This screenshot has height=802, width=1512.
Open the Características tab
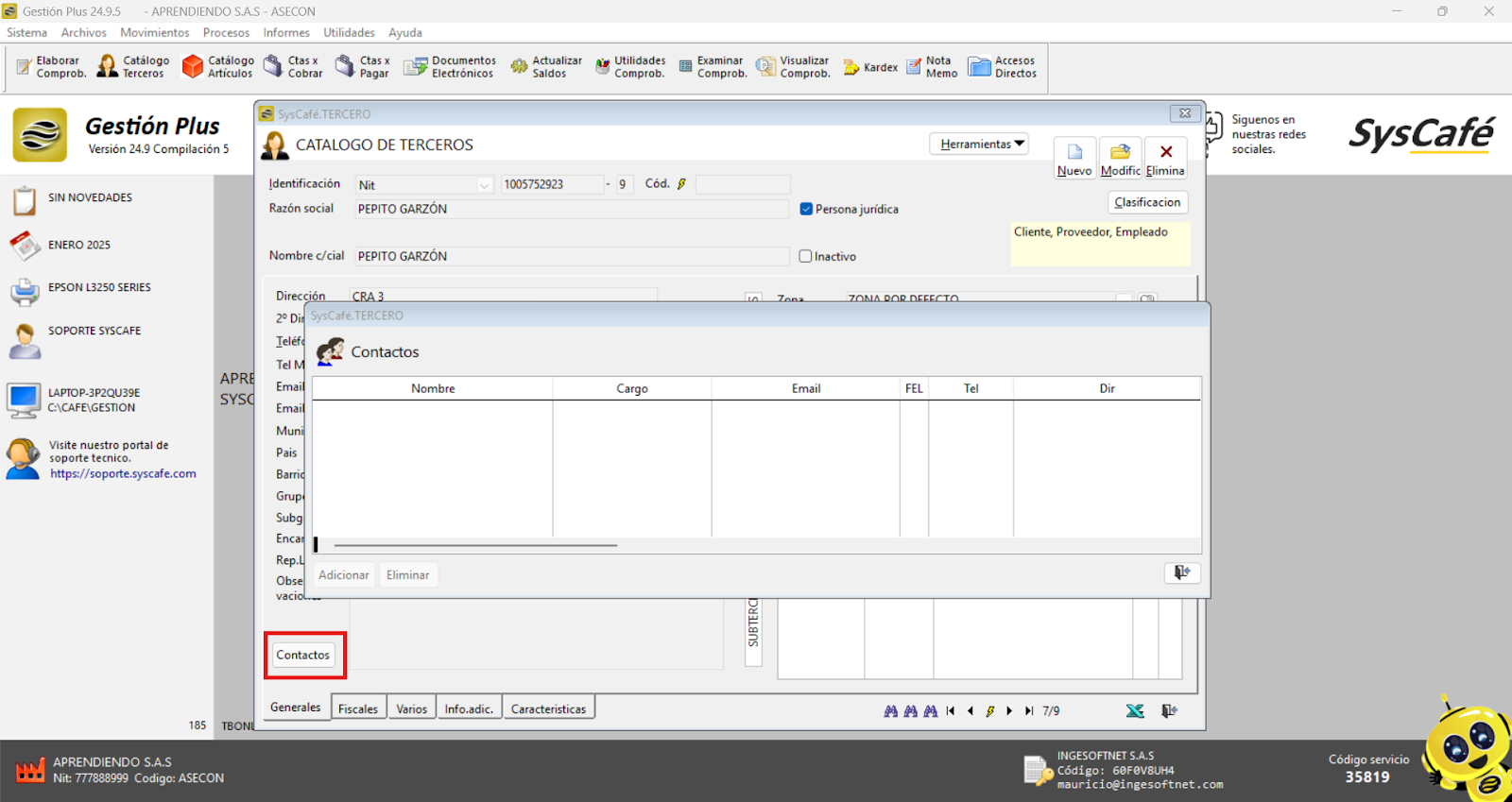(548, 708)
